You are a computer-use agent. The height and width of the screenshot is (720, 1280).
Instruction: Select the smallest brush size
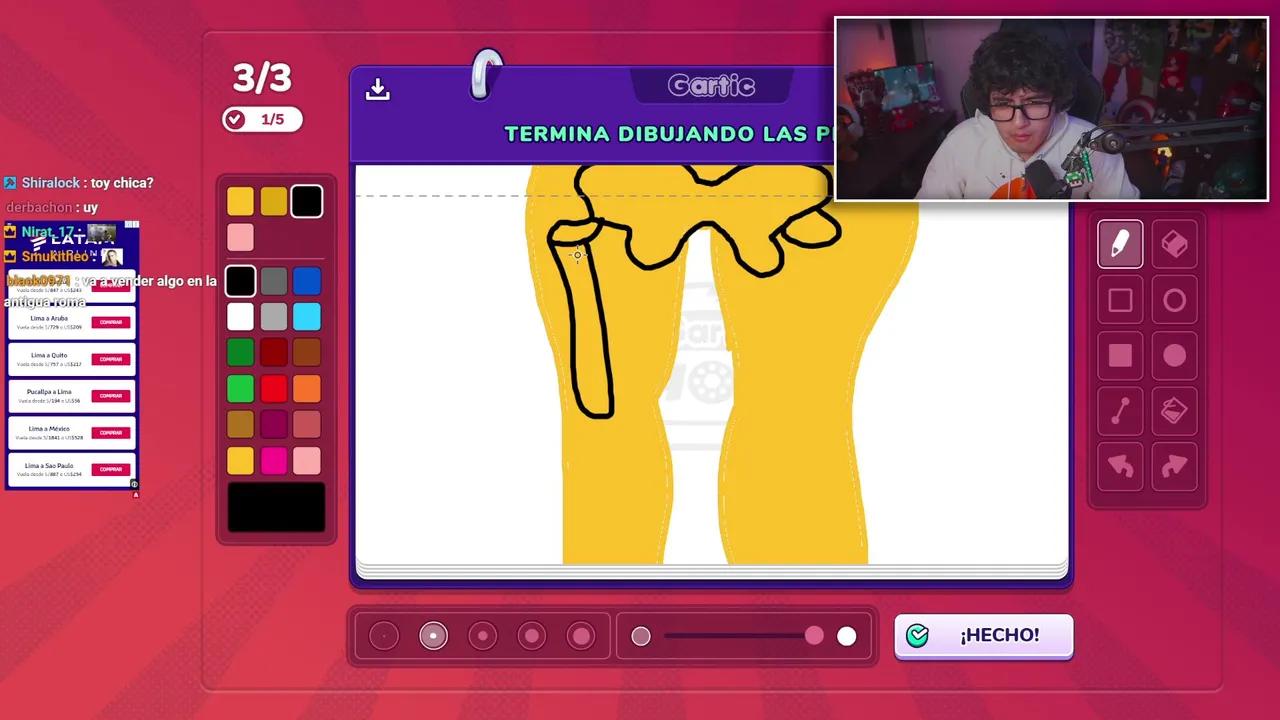pyautogui.click(x=384, y=636)
